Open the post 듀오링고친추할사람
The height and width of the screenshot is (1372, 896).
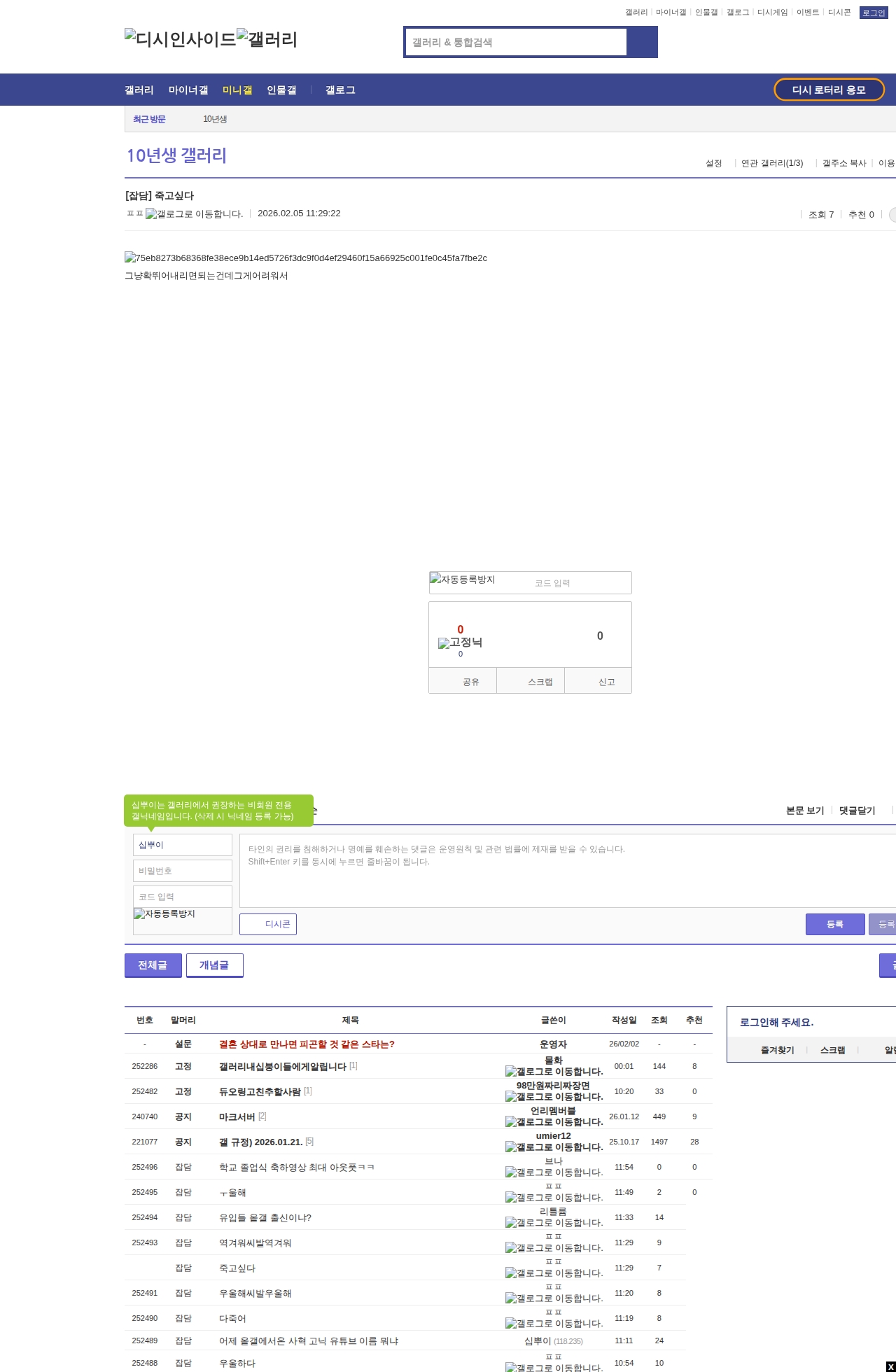260,1091
